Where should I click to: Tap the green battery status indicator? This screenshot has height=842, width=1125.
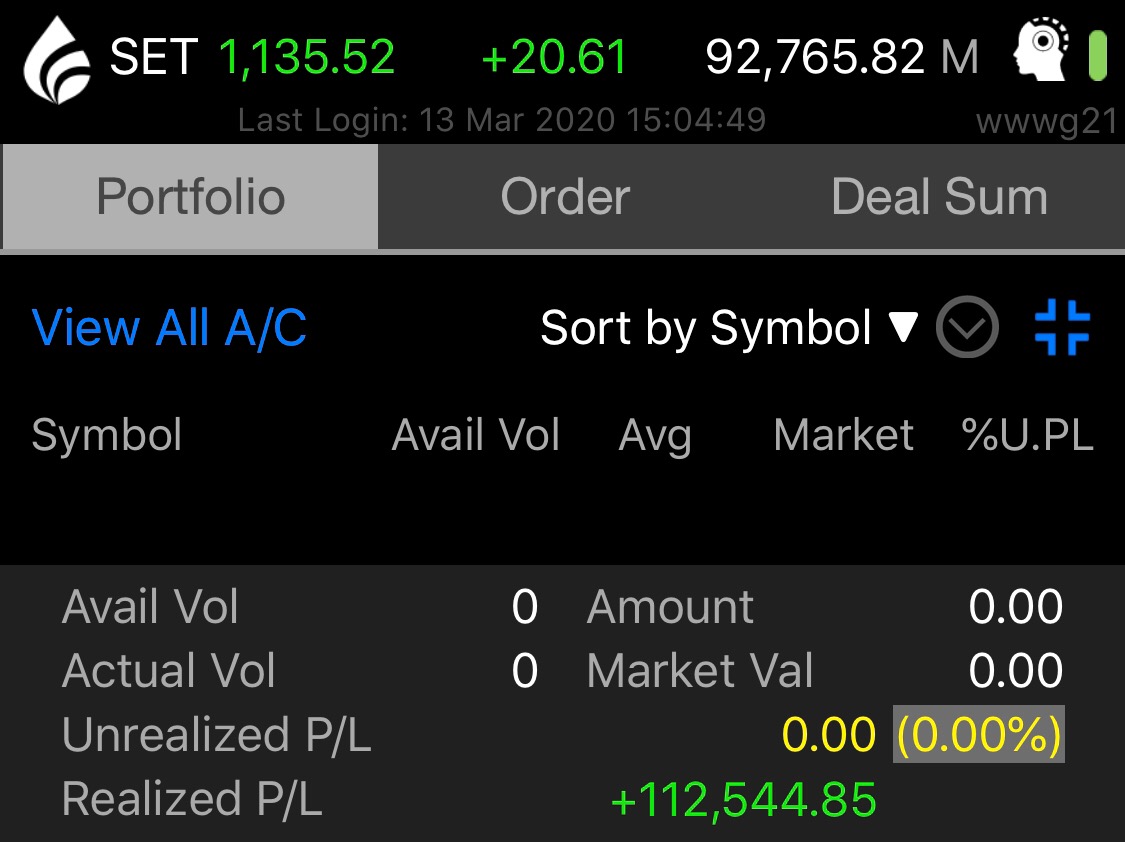point(1098,56)
